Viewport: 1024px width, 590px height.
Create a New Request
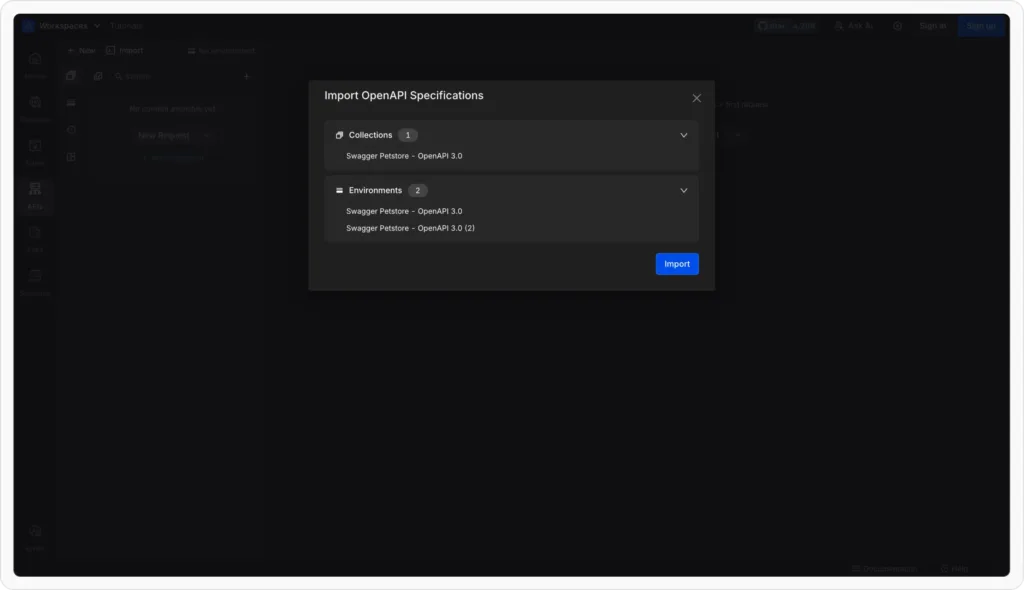[163, 134]
